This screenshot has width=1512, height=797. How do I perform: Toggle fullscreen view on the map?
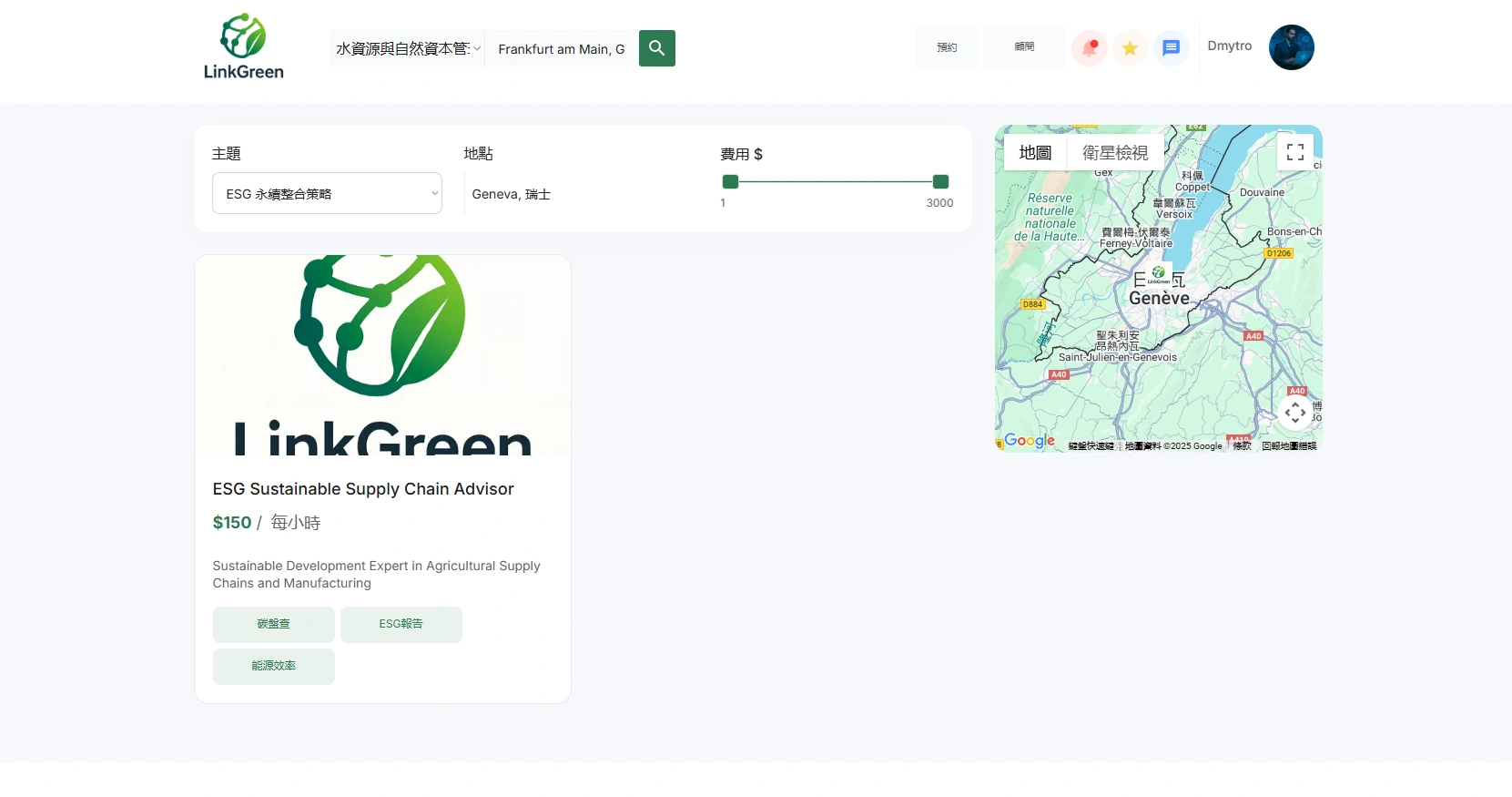(x=1295, y=152)
